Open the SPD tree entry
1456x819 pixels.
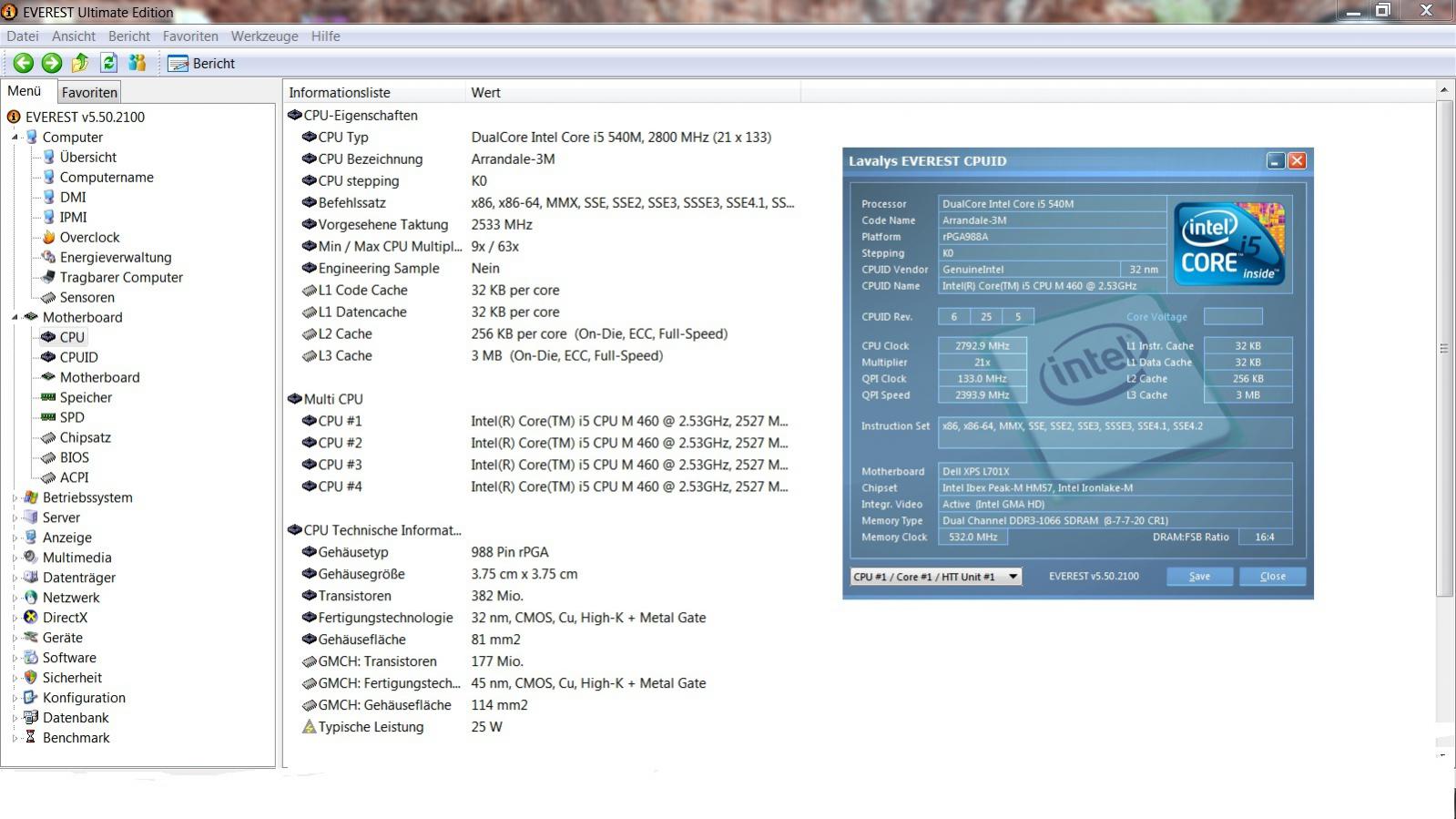pyautogui.click(x=72, y=417)
